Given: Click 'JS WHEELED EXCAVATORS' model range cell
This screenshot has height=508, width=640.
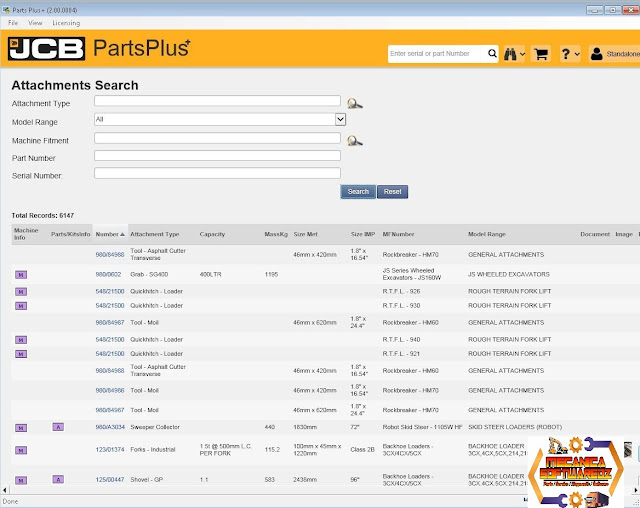Looking at the screenshot, I should 509,274.
